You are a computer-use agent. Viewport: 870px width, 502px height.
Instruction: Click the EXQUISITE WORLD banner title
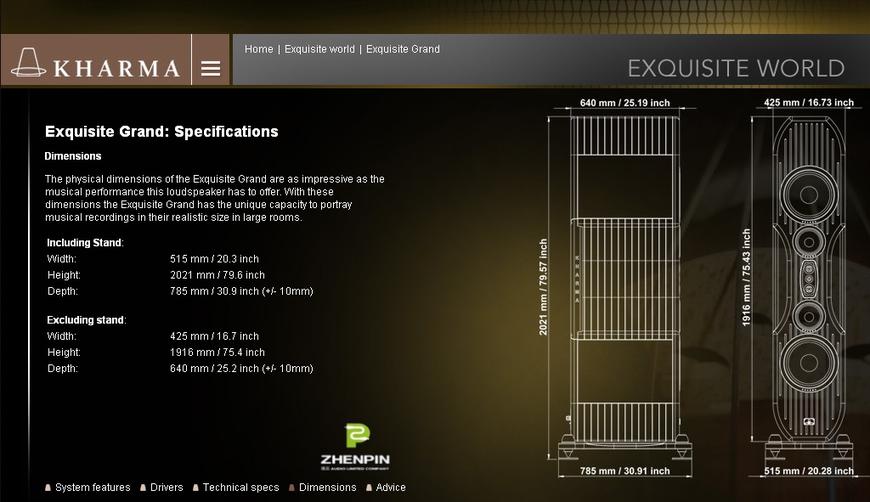point(736,68)
